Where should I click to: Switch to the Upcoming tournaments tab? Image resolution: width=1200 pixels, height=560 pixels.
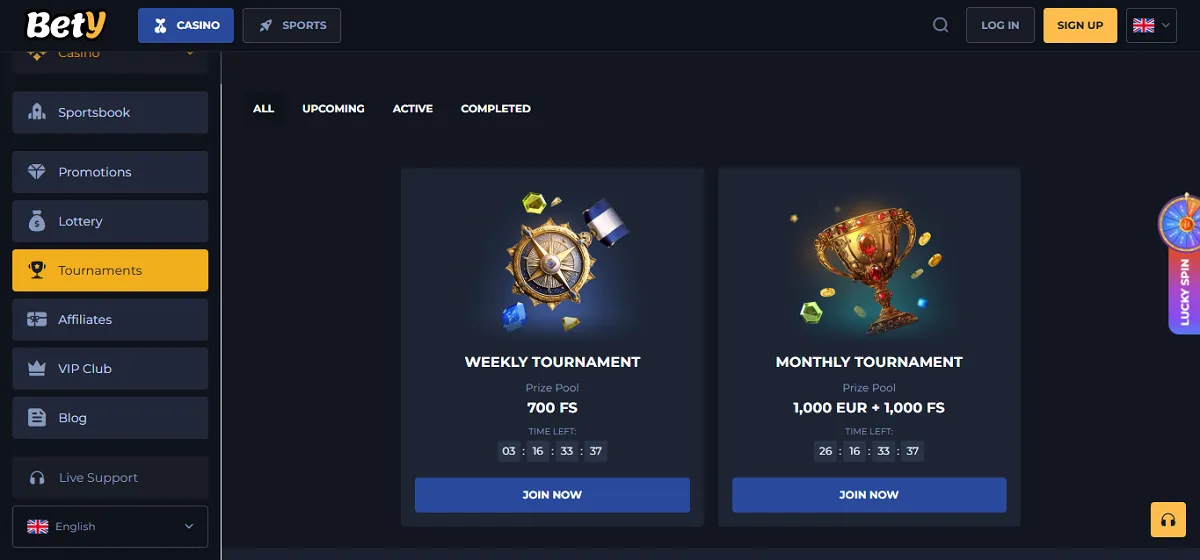(x=333, y=108)
